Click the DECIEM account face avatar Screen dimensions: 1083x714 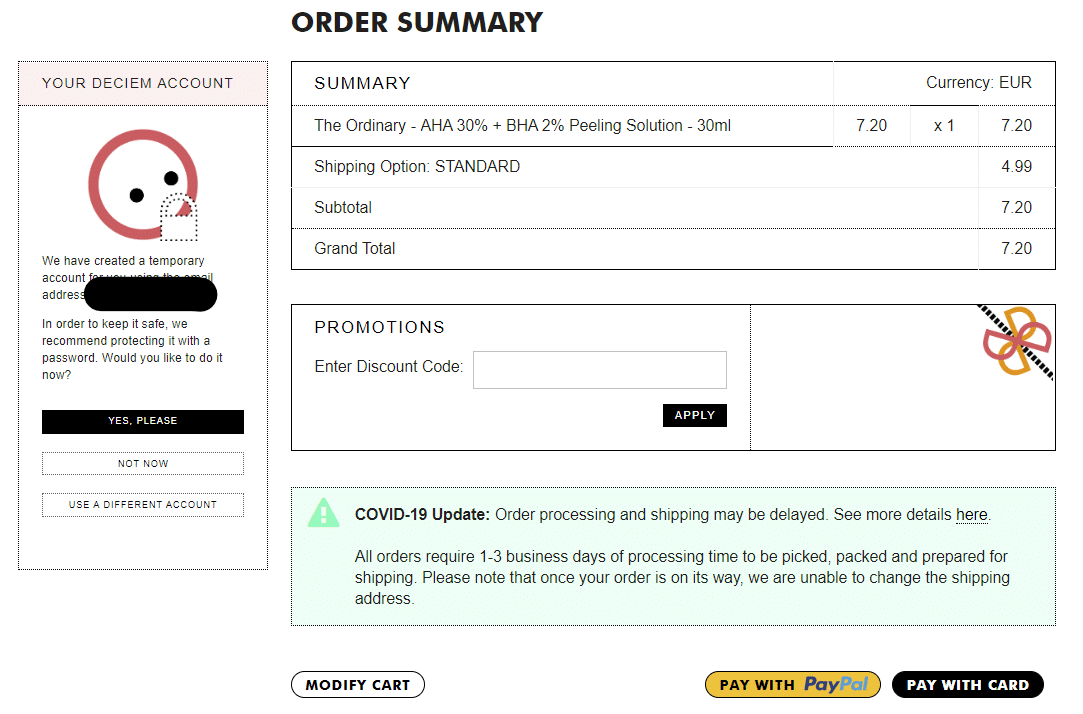coord(140,184)
